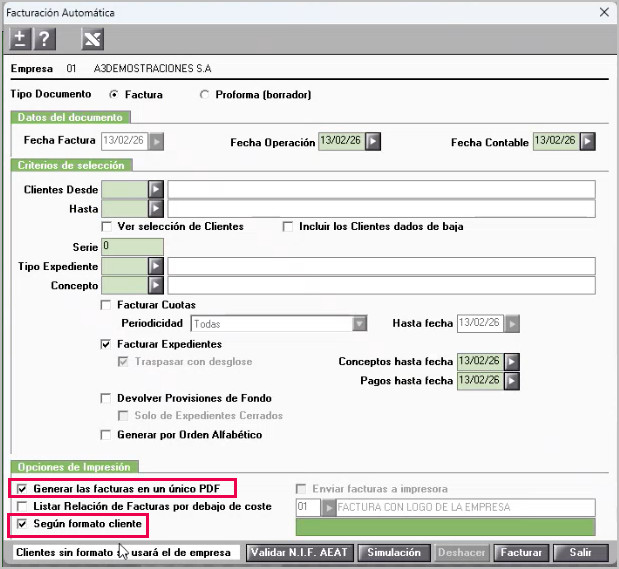
Task: Open the Fecha Operación date picker arrow
Action: [x=373, y=141]
